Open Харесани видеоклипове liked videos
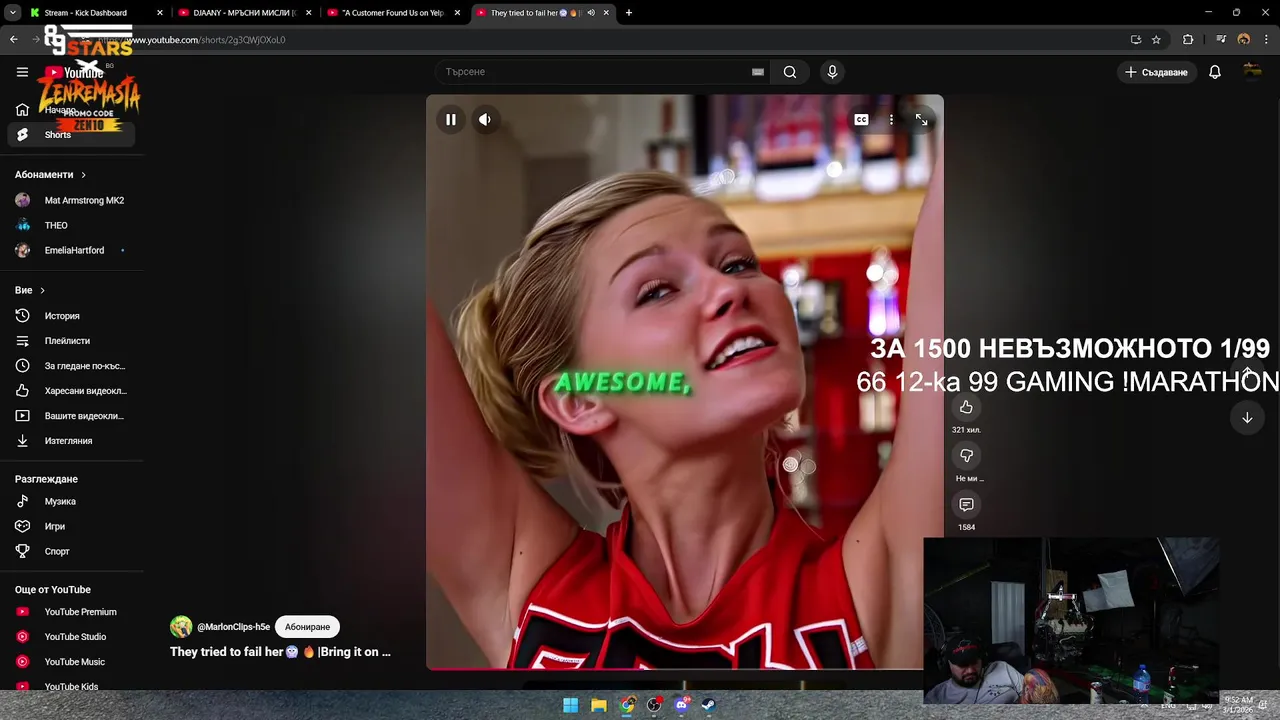 (x=71, y=391)
